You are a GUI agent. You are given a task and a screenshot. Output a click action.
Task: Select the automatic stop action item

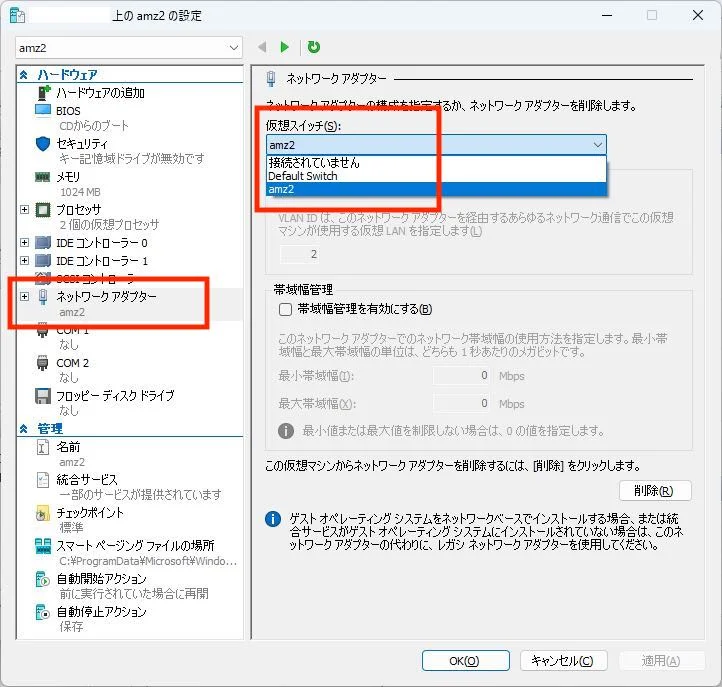tap(101, 612)
